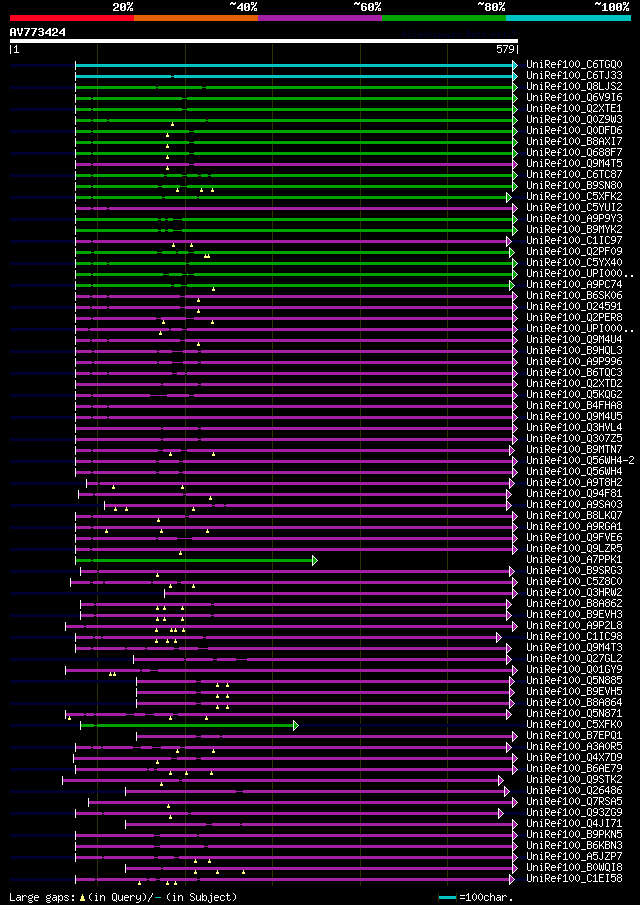Select label UniRef100_C6TC87
The height and width of the screenshot is (905, 640).
point(574,174)
